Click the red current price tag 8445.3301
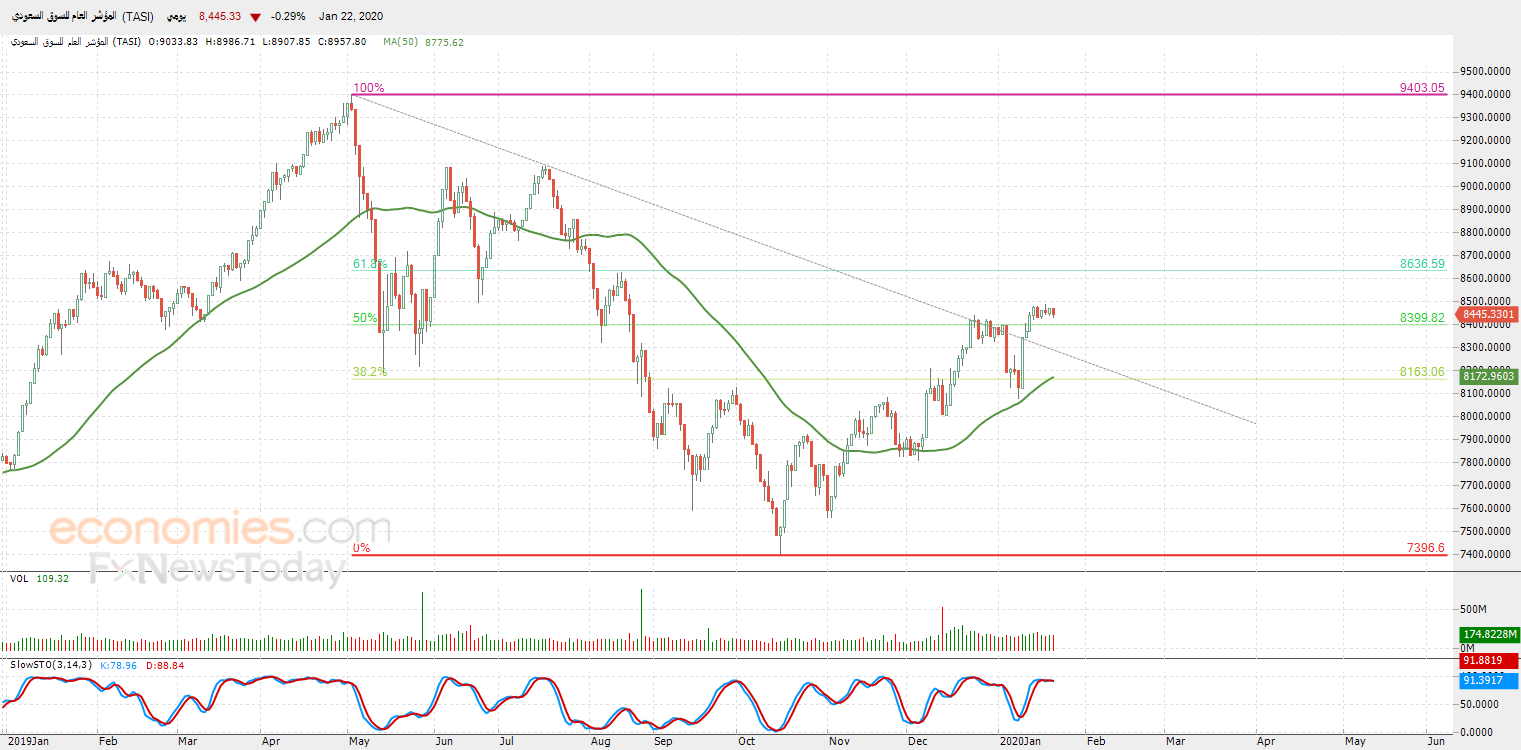The image size is (1521, 750). coord(1489,314)
